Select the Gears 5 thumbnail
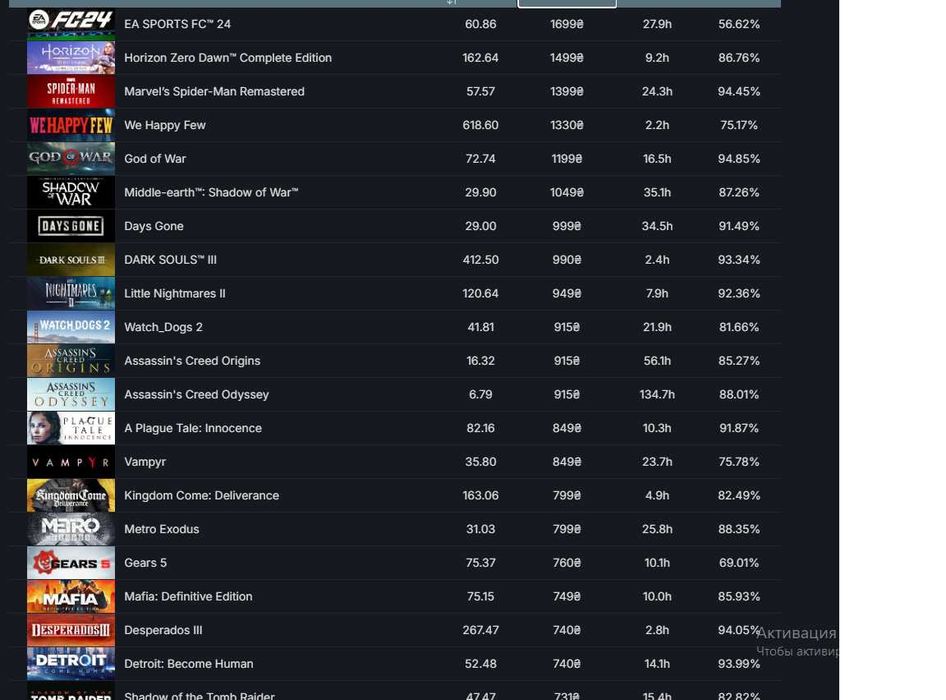This screenshot has width=946, height=700. point(71,563)
